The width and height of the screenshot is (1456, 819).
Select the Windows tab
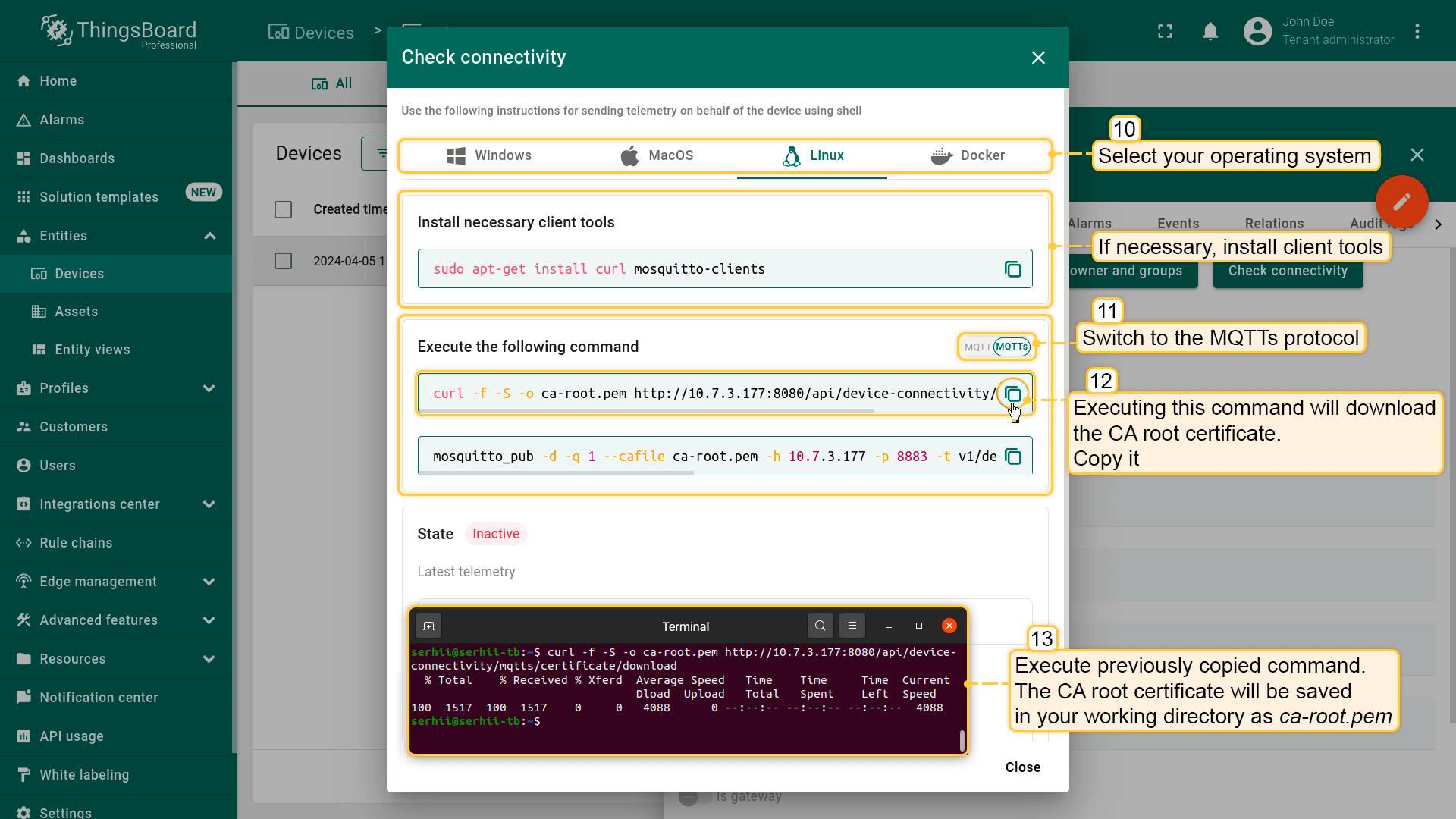click(489, 155)
